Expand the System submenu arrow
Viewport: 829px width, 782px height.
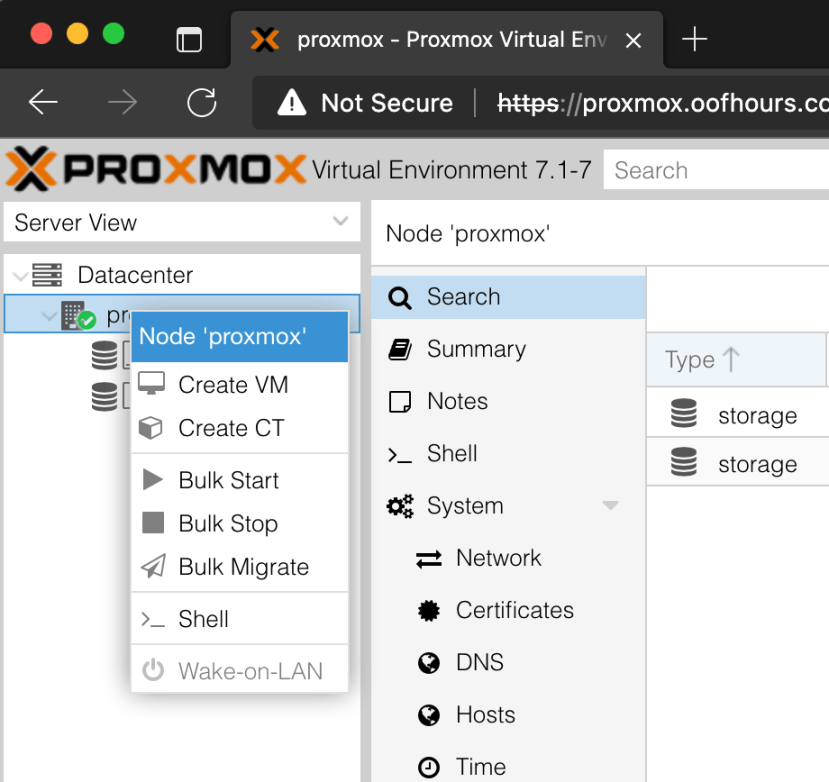610,506
